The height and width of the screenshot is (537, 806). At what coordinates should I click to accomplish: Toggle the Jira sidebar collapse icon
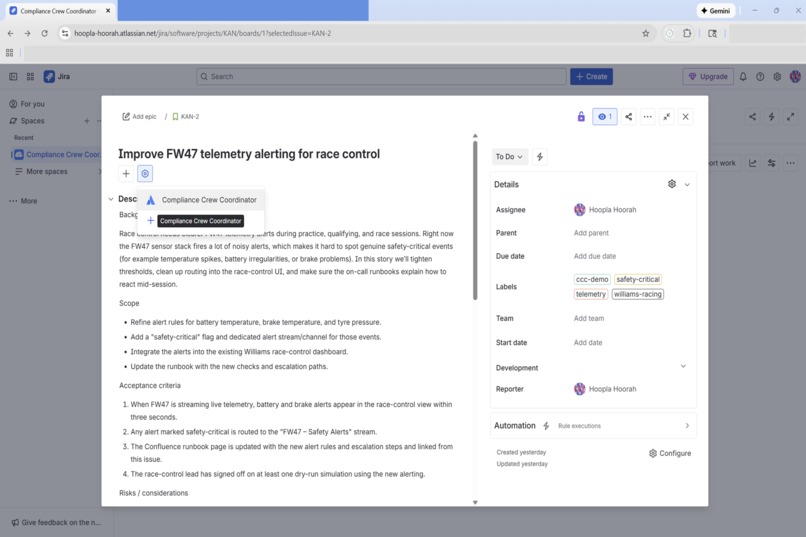click(13, 77)
